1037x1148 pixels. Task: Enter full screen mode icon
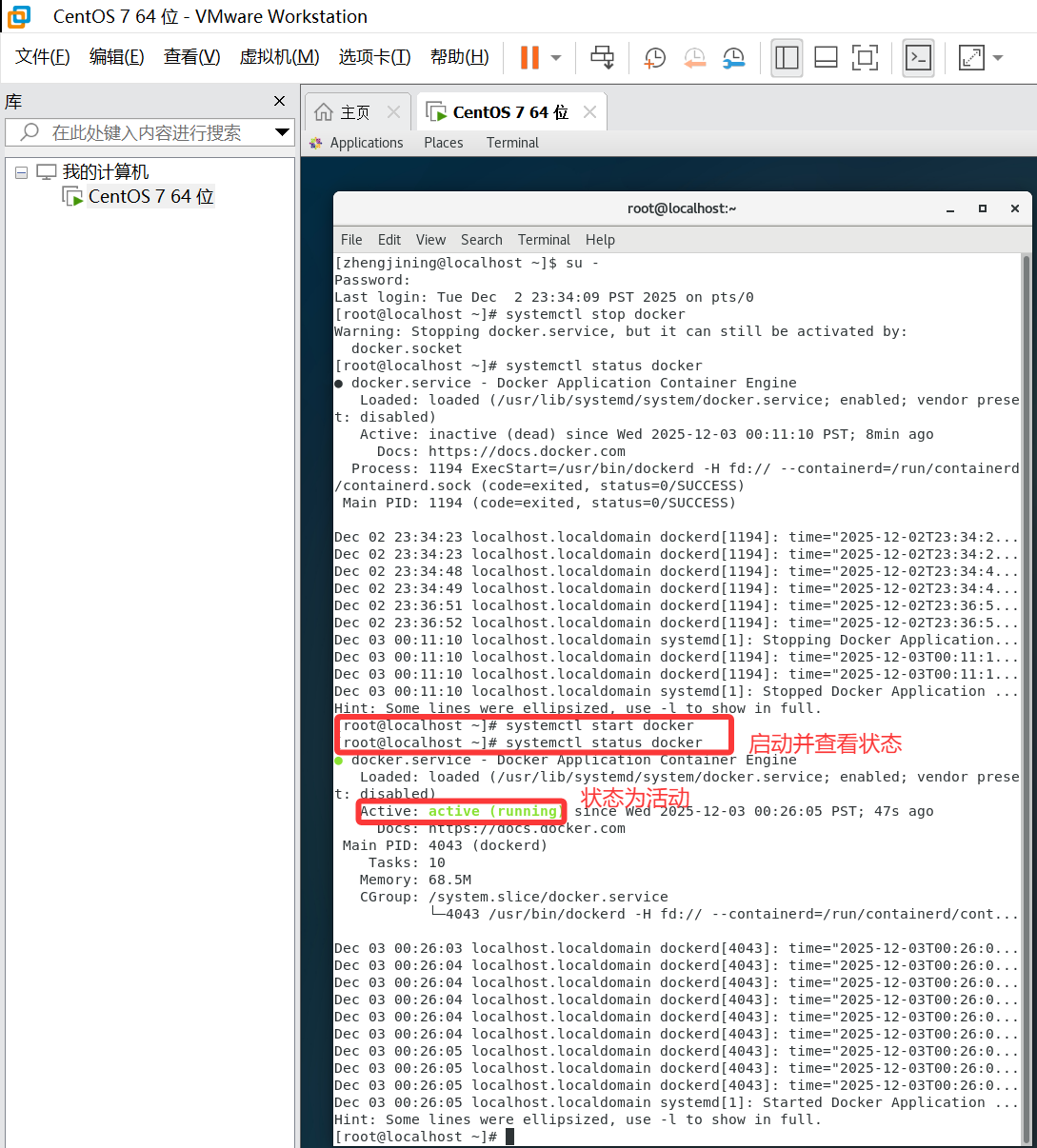[865, 57]
